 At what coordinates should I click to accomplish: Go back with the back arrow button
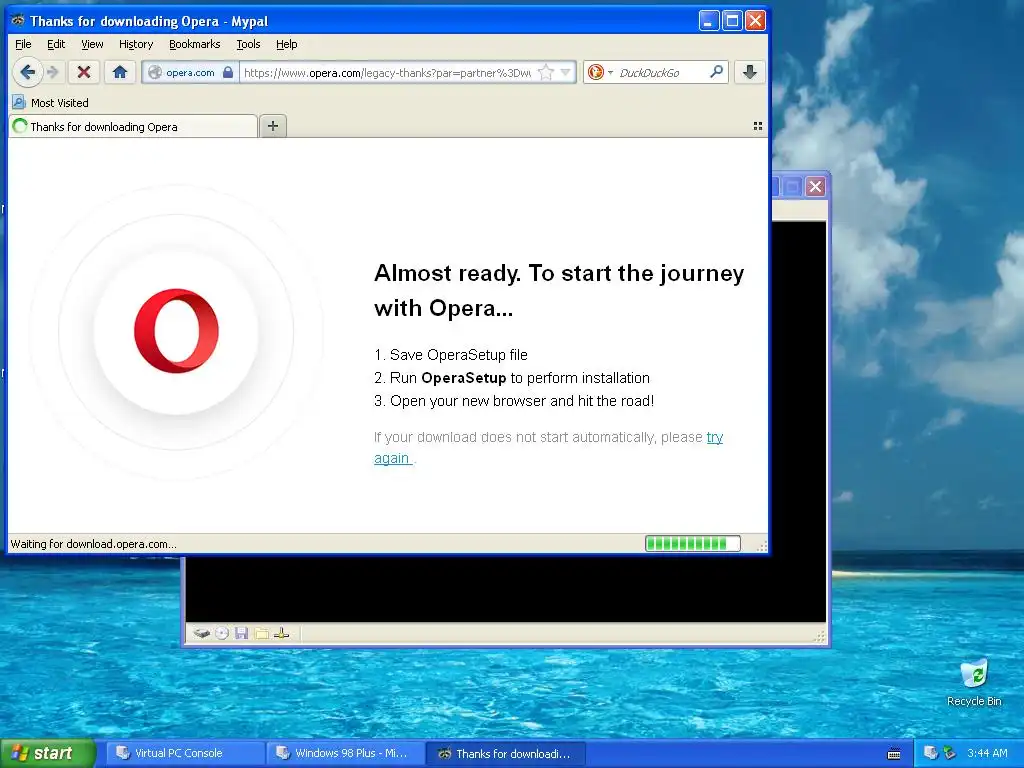point(27,72)
